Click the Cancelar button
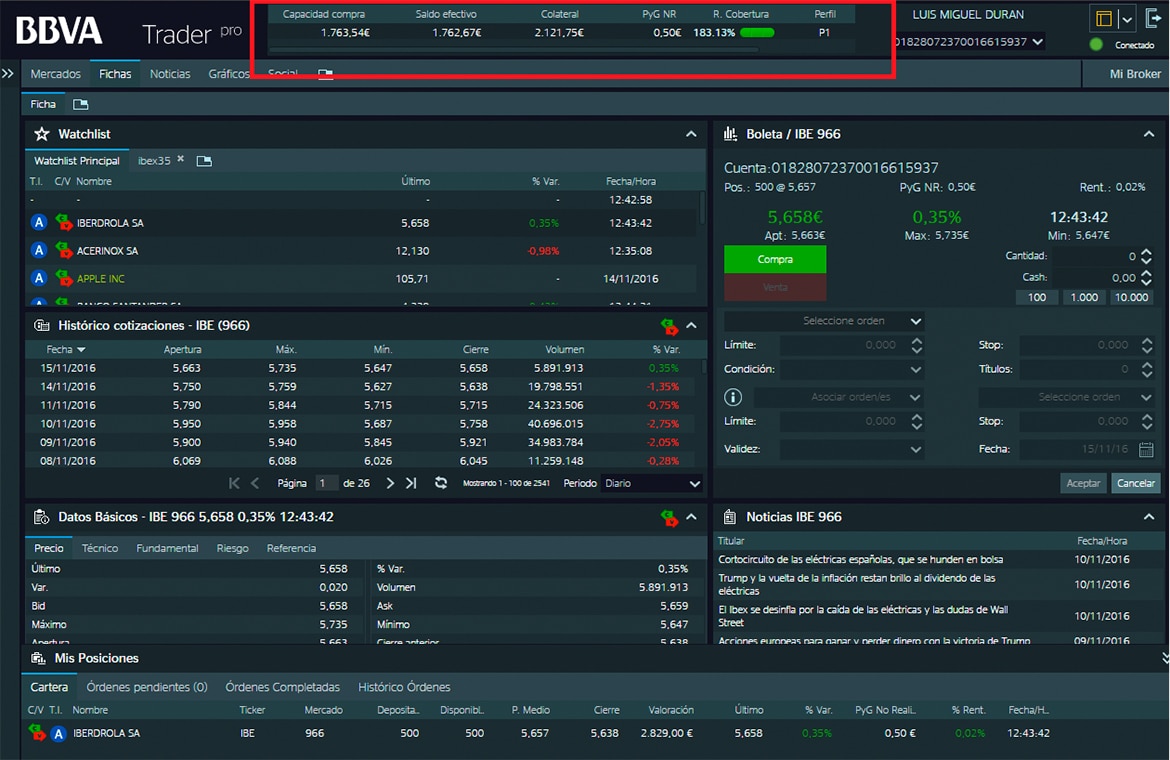Viewport: 1170px width, 760px height. pyautogui.click(x=1136, y=483)
